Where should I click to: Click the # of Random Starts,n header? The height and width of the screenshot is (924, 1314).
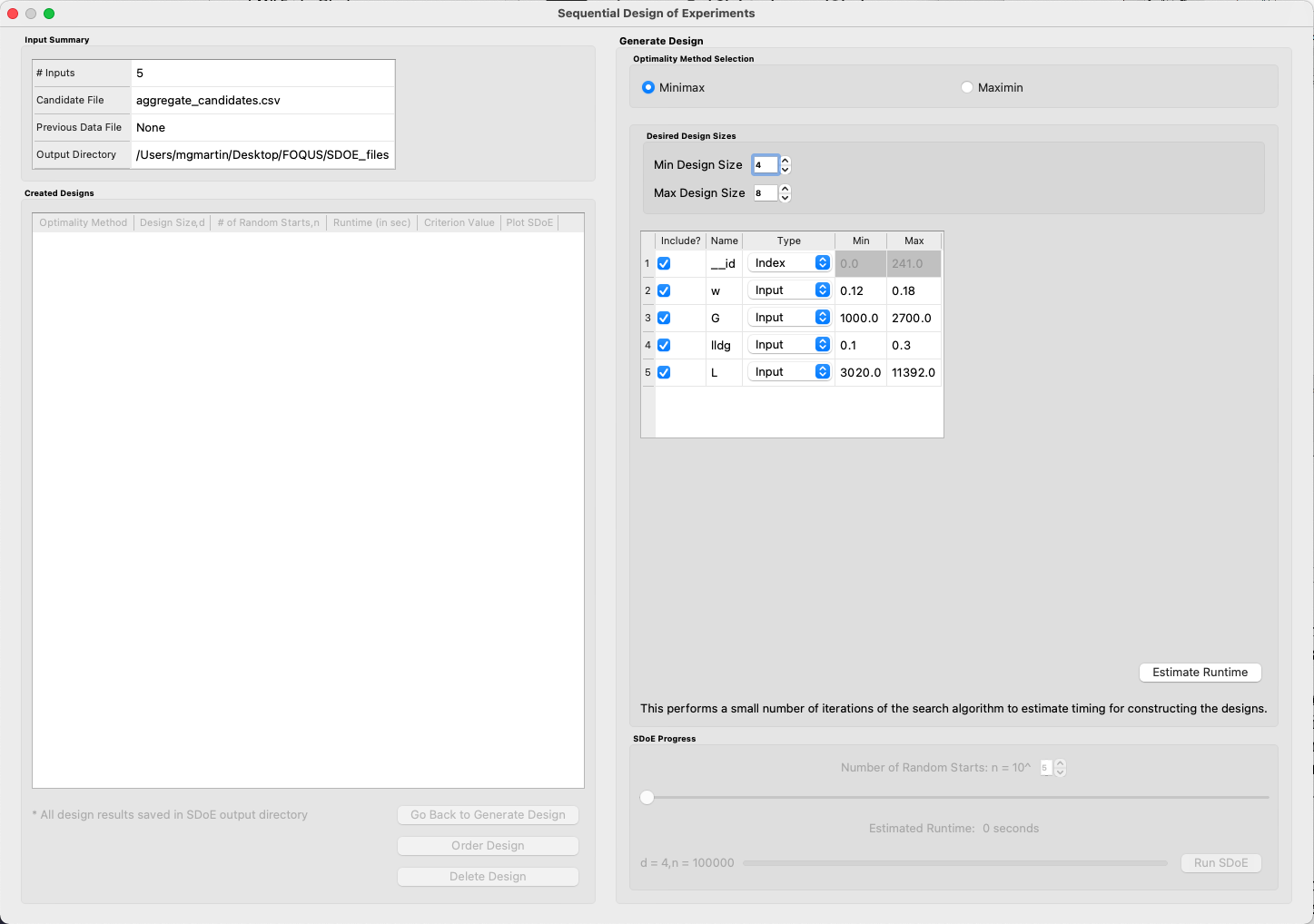tap(269, 222)
